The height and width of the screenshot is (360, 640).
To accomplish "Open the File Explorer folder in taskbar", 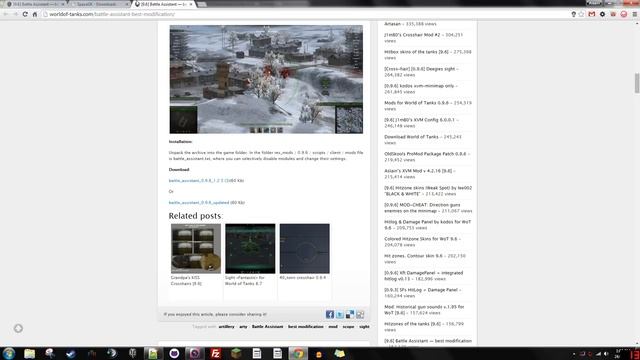I will tap(29, 353).
